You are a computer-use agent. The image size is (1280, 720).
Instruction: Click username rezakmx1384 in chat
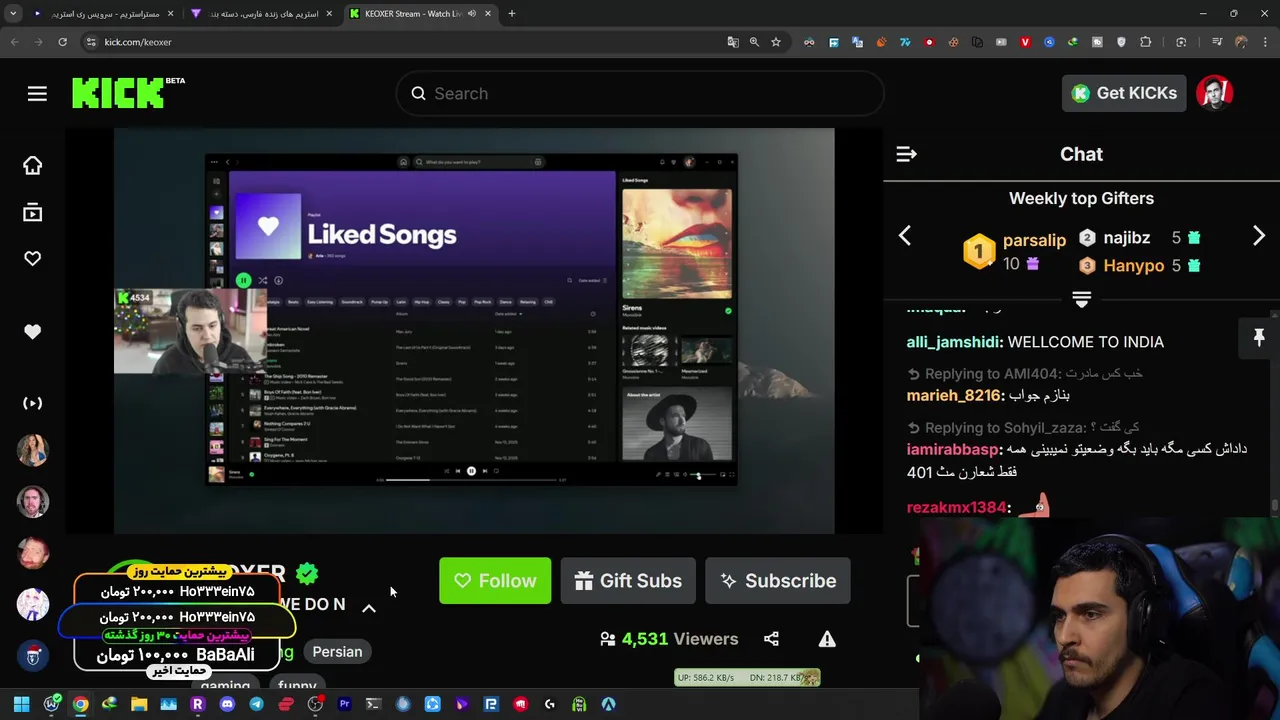tap(956, 508)
